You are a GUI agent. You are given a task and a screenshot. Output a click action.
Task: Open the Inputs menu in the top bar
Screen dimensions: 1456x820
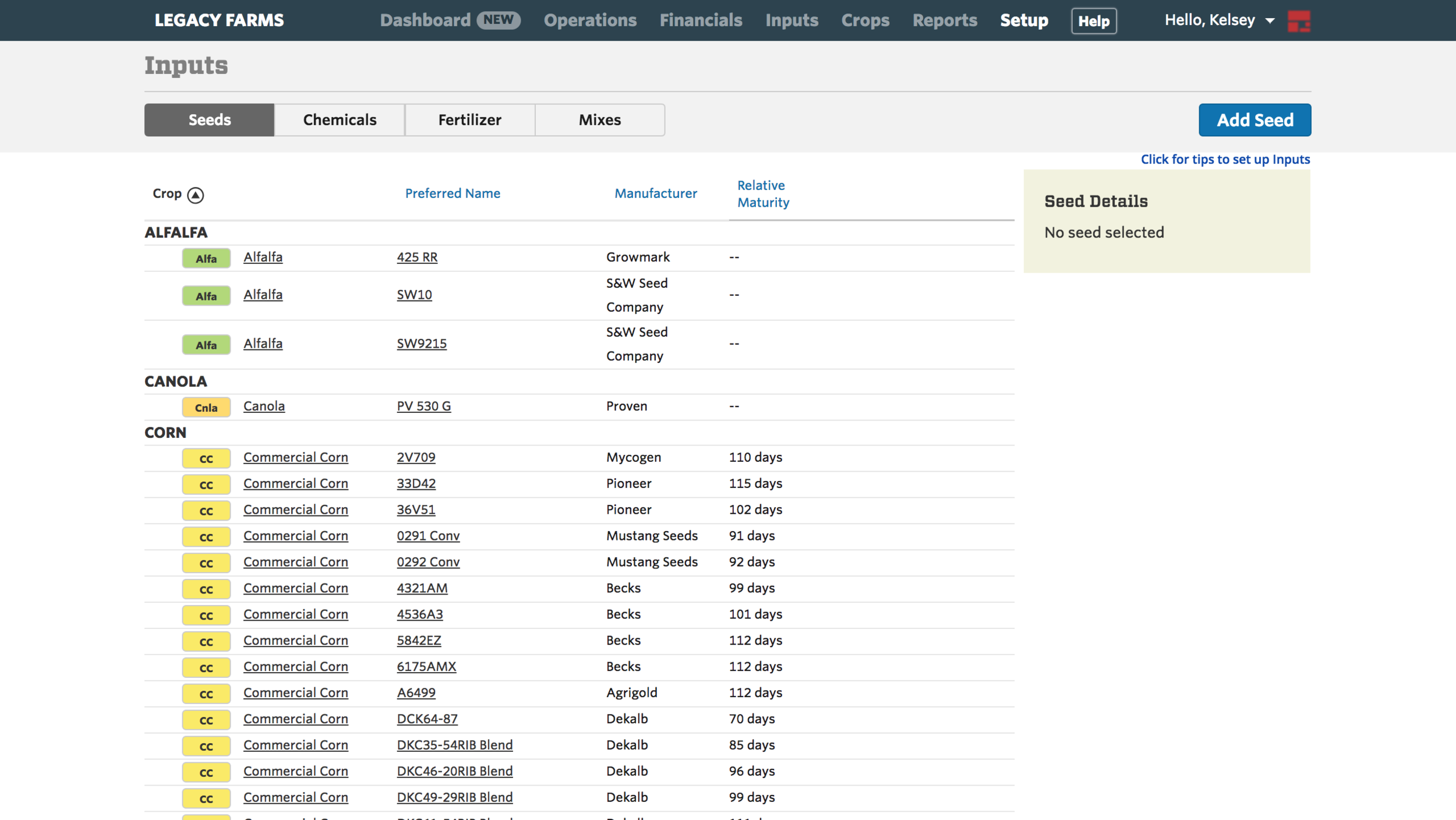[791, 20]
